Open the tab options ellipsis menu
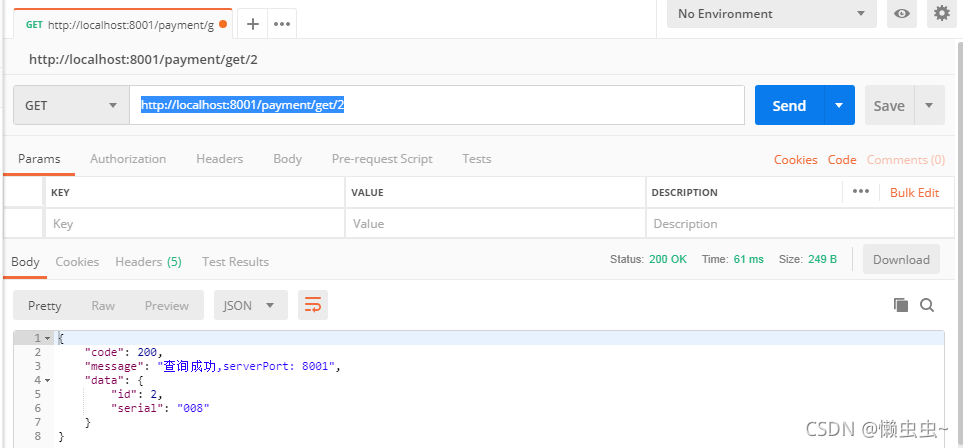 [282, 24]
